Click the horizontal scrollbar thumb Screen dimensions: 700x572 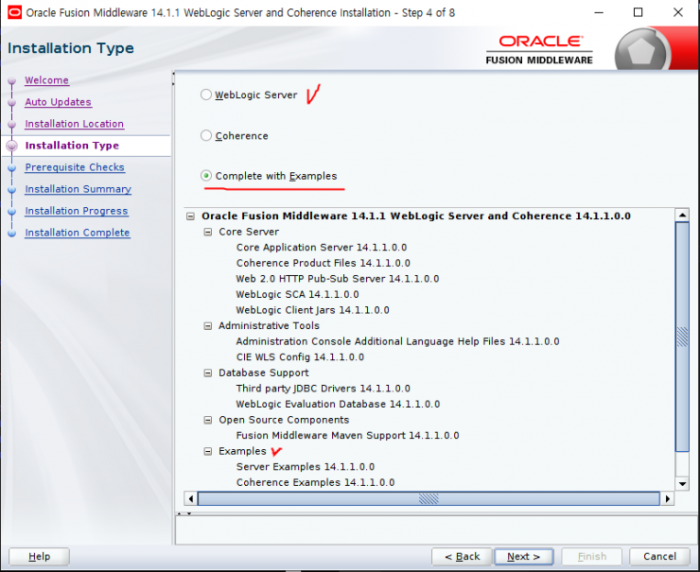click(x=429, y=498)
